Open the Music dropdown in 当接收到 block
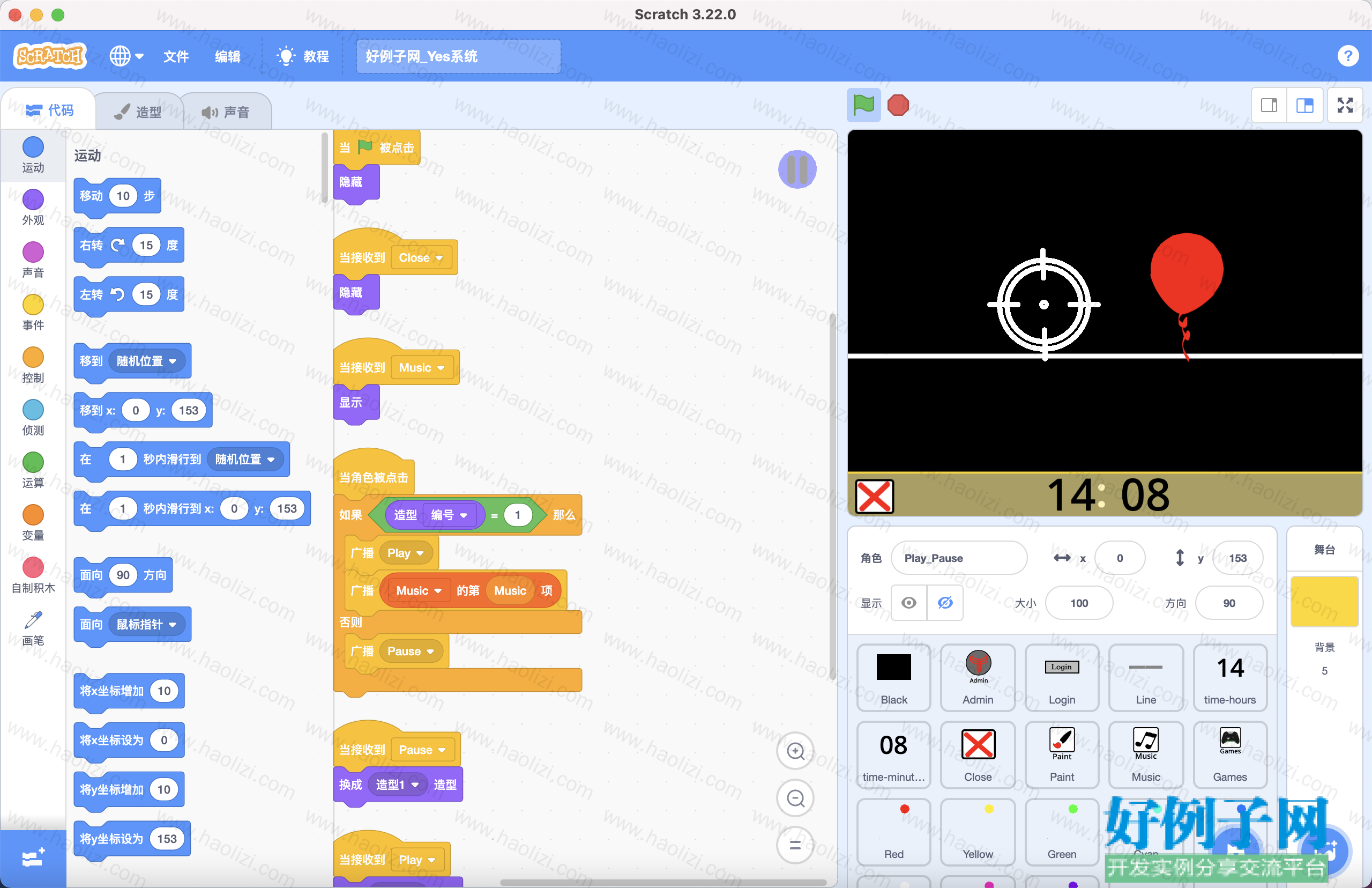 tap(422, 368)
